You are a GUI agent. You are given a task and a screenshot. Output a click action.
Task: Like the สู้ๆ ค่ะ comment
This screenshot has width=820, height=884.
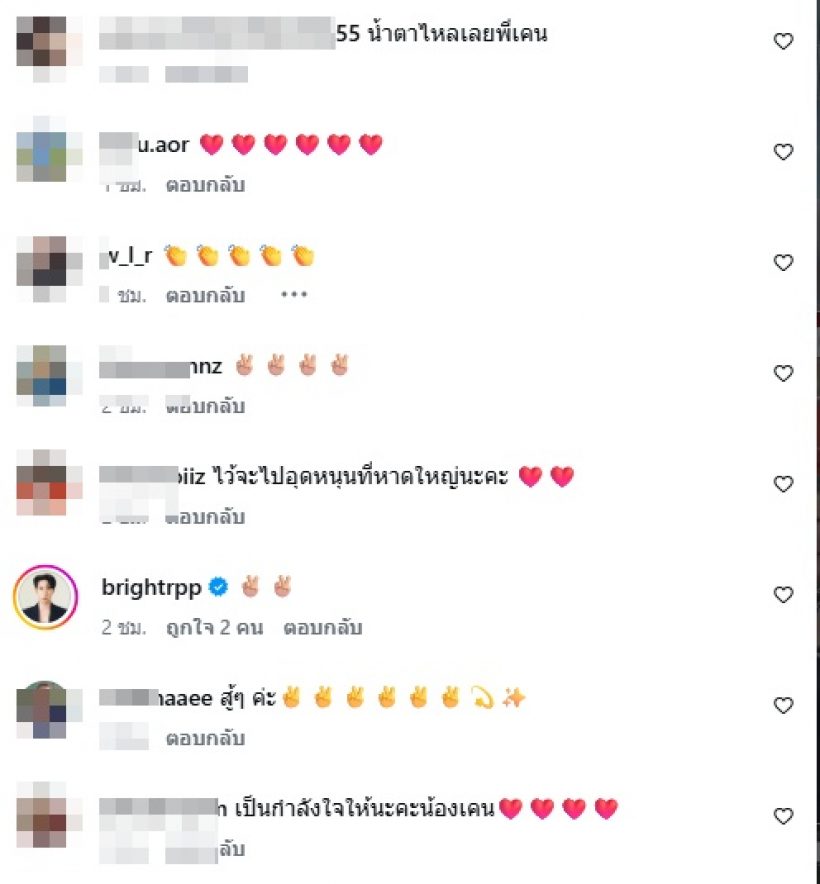783,705
